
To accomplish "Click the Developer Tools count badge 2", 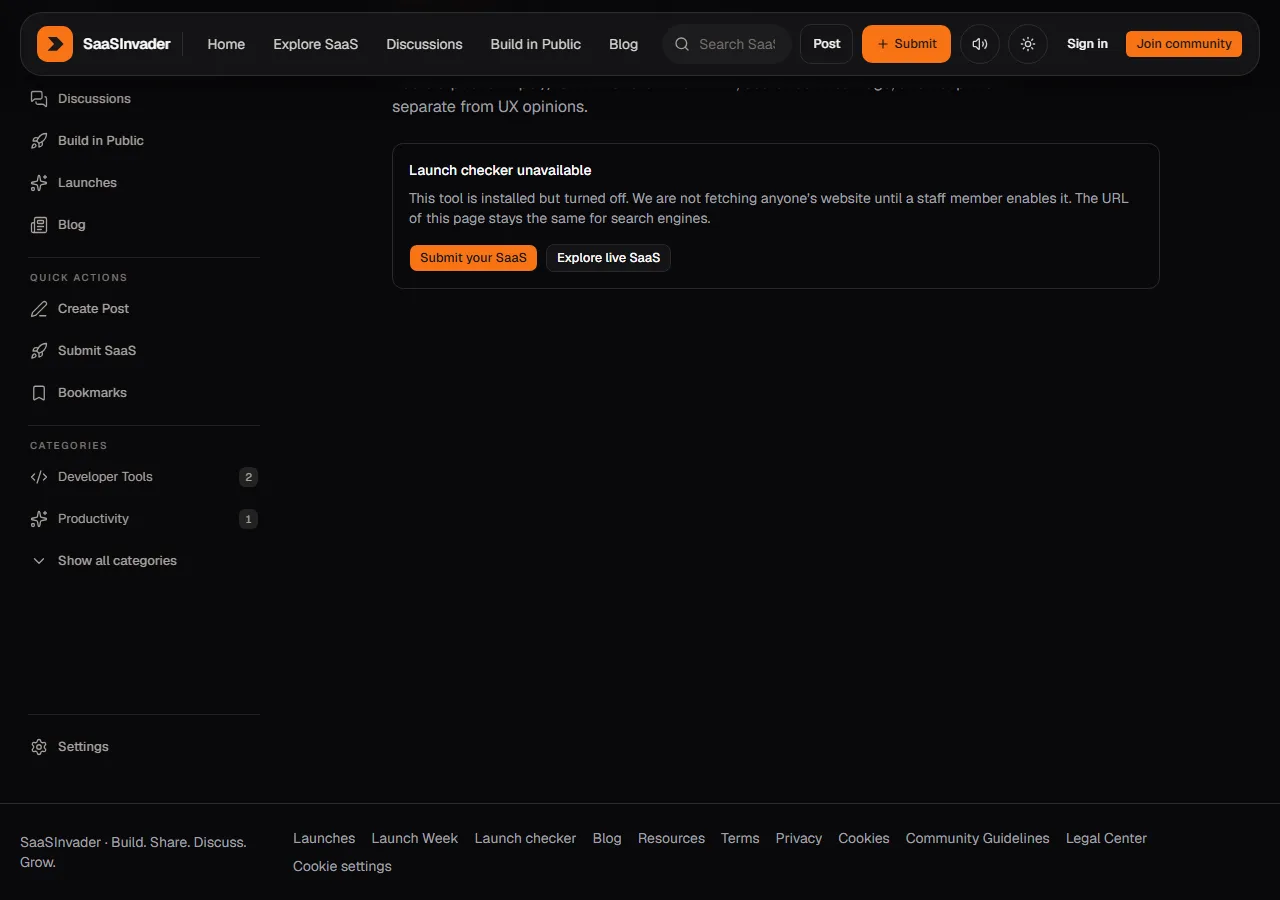I will 248,477.
